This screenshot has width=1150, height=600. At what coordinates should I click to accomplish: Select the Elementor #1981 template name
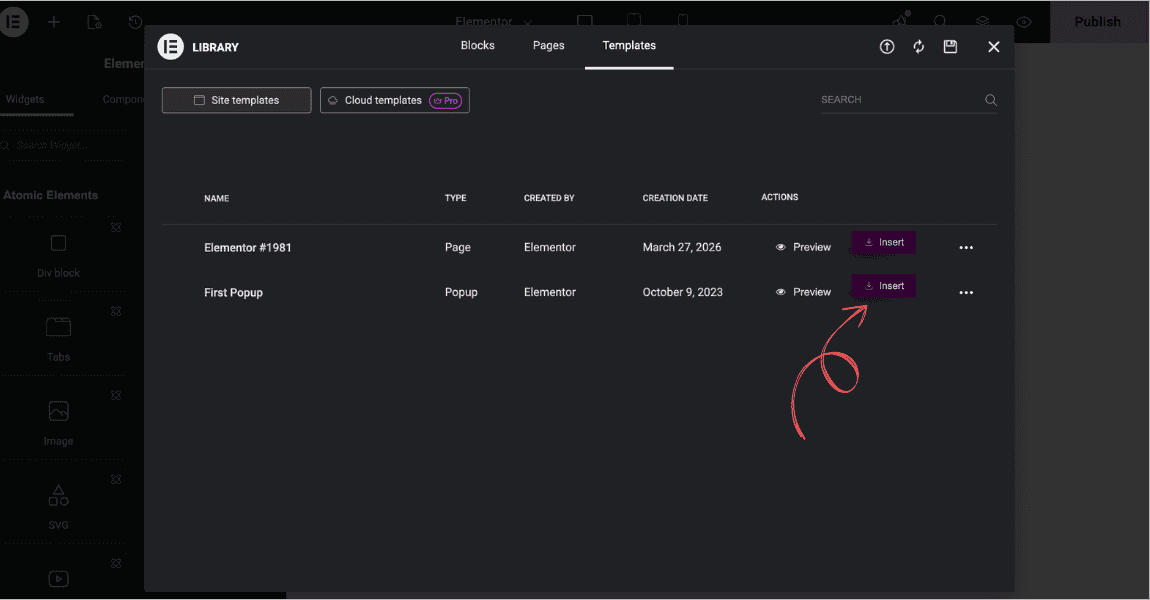(248, 247)
